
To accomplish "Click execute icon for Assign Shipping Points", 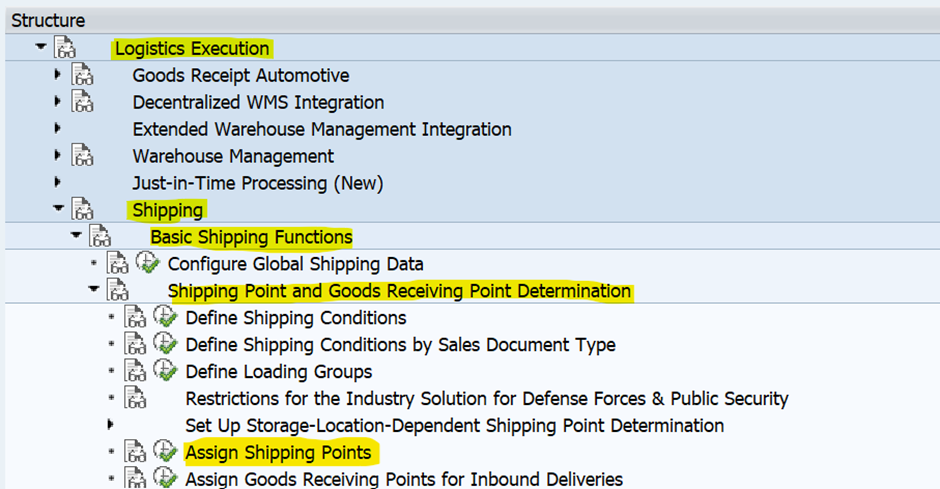I will 165,451.
